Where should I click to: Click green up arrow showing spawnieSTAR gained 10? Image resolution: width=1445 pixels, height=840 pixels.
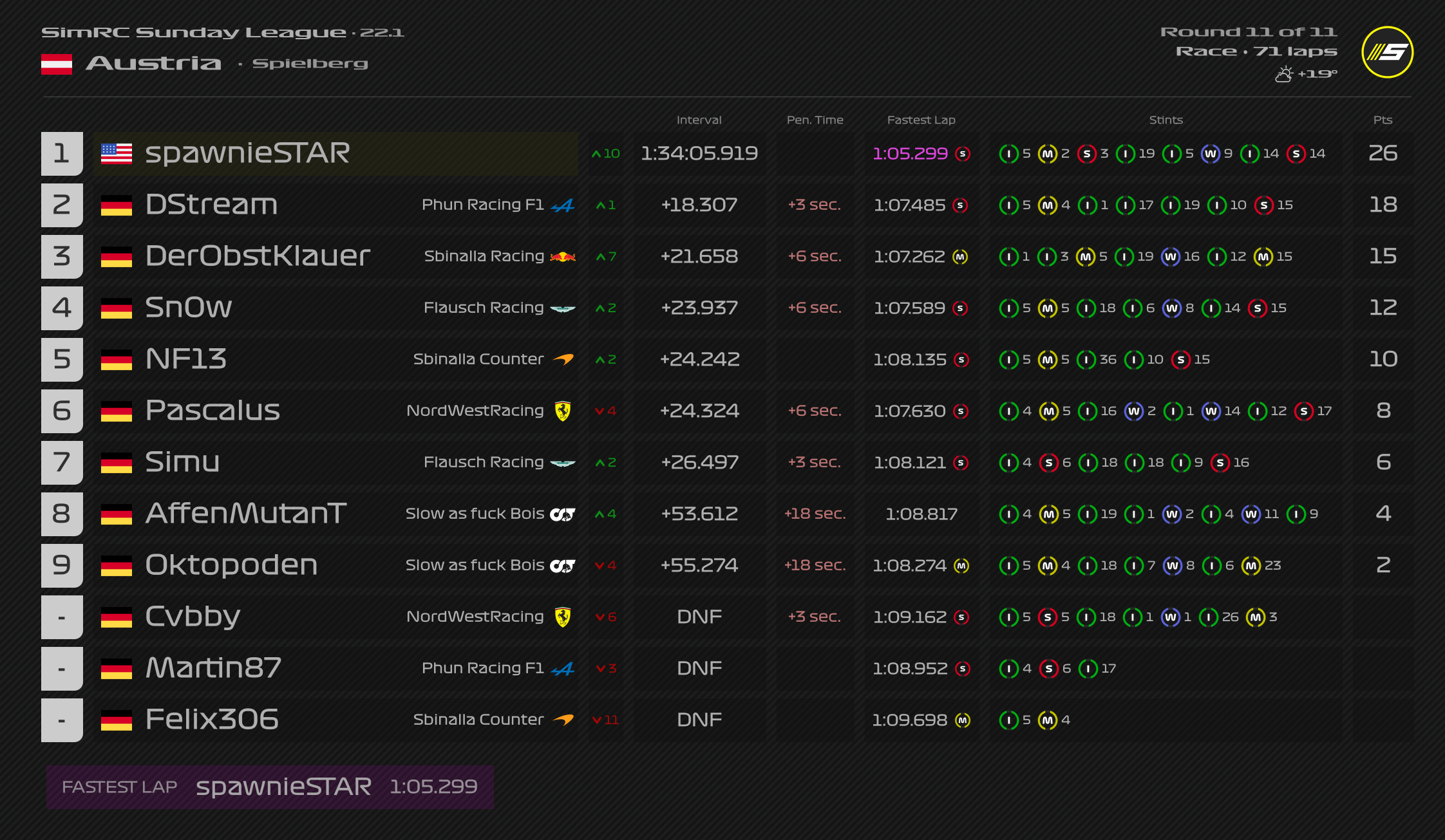pos(596,154)
